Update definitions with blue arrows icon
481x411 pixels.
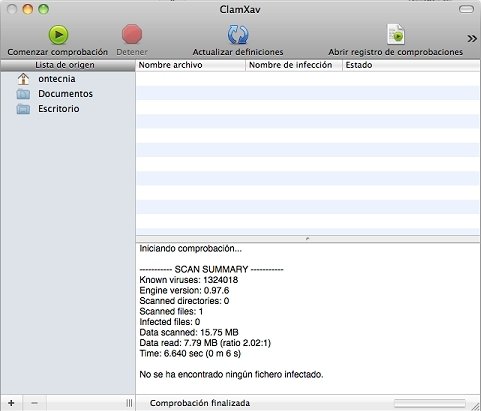tap(238, 34)
